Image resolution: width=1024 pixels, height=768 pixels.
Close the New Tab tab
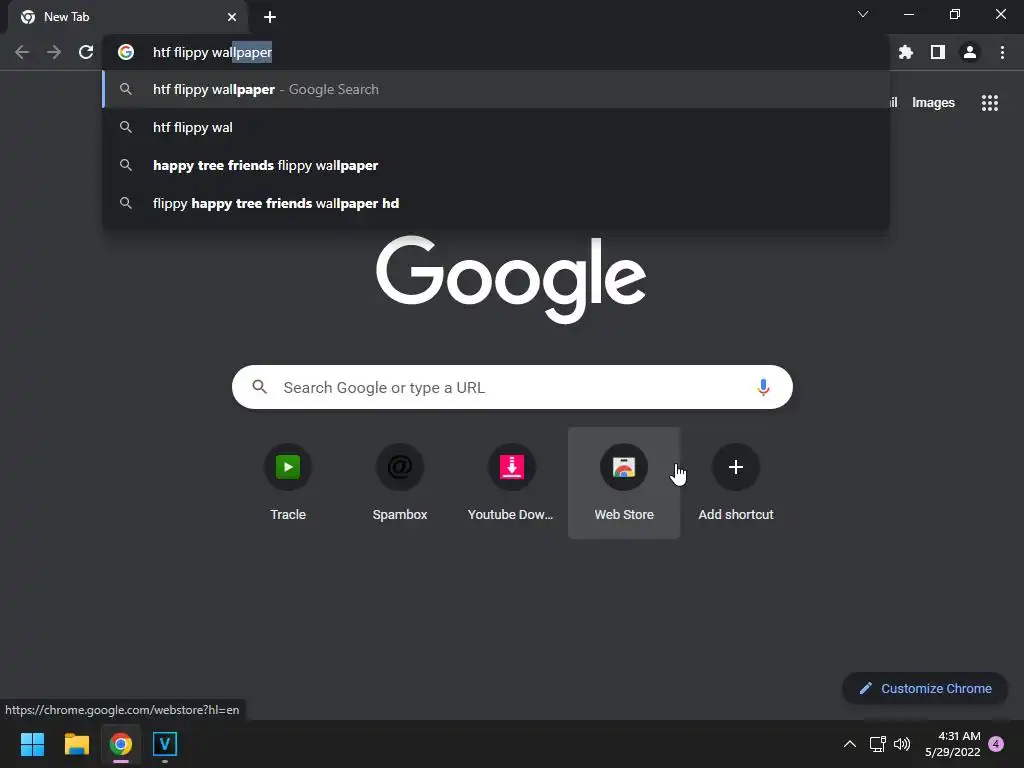[232, 17]
